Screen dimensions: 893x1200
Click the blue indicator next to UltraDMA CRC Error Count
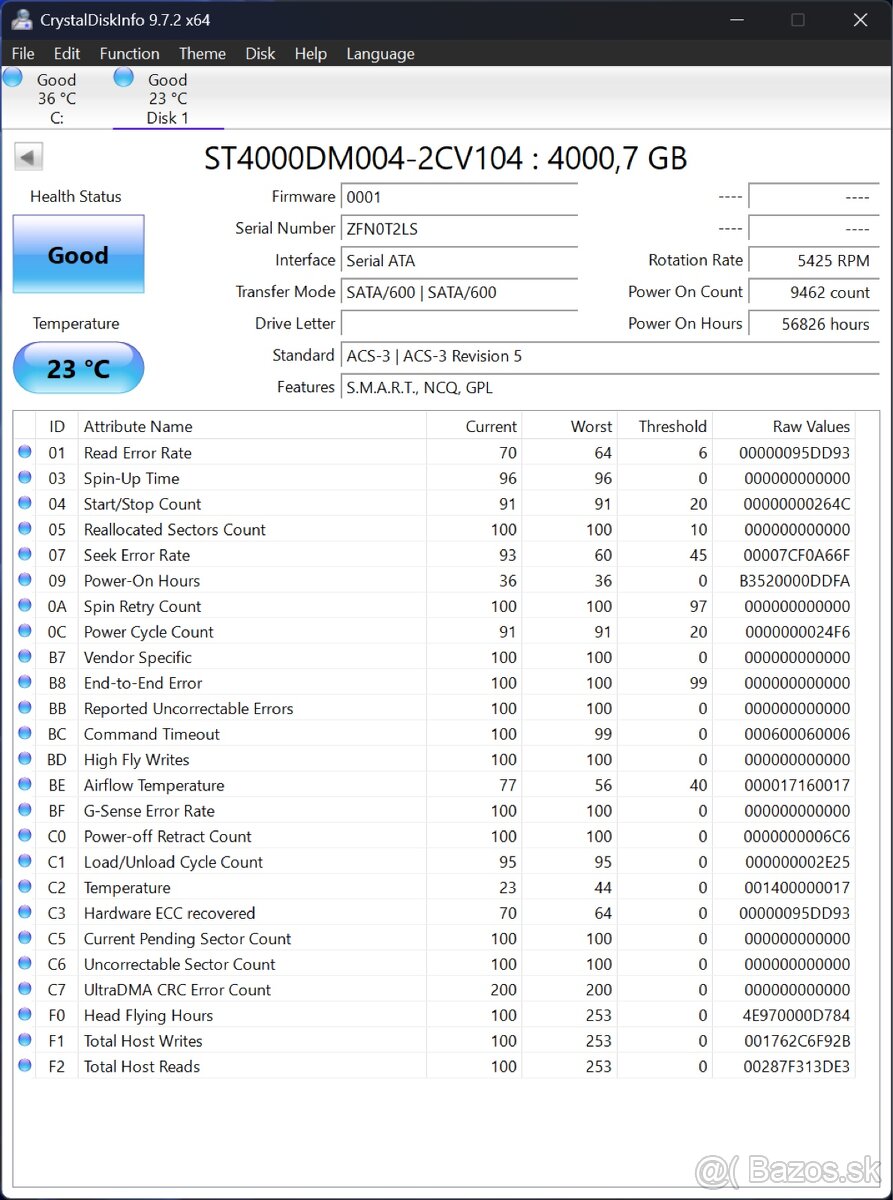click(x=24, y=989)
